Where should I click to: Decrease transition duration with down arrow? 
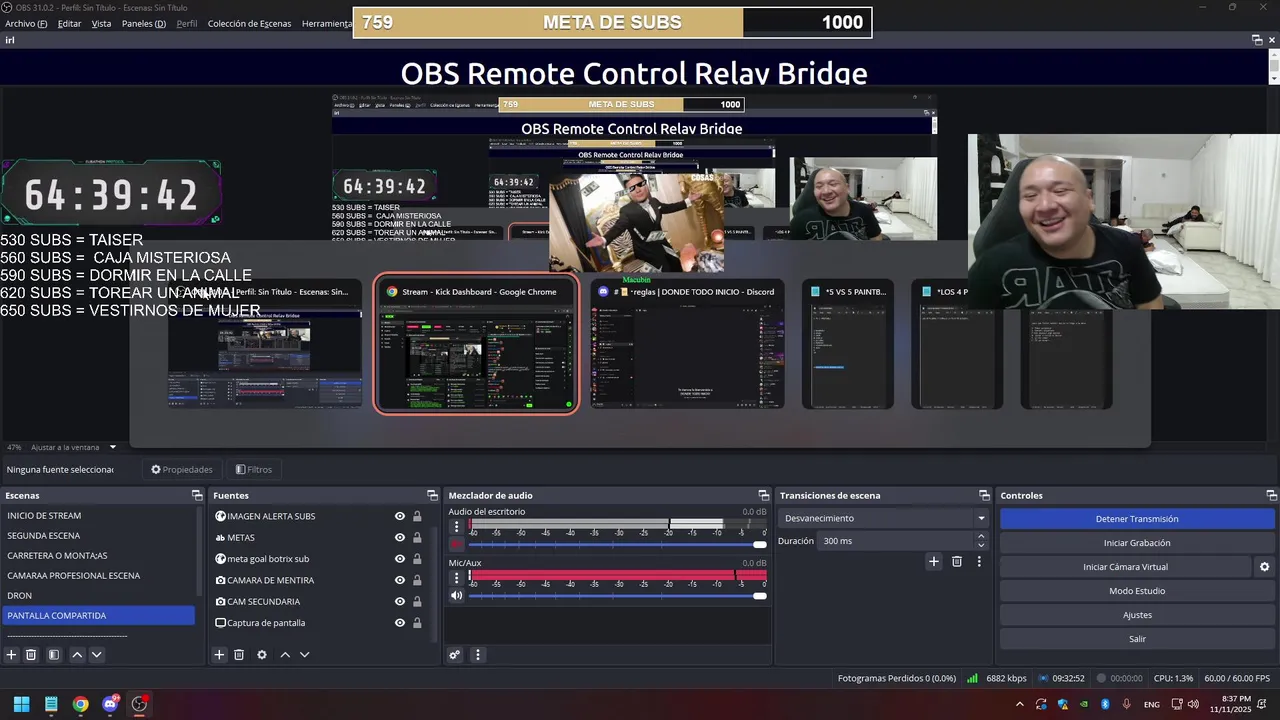[x=981, y=545]
